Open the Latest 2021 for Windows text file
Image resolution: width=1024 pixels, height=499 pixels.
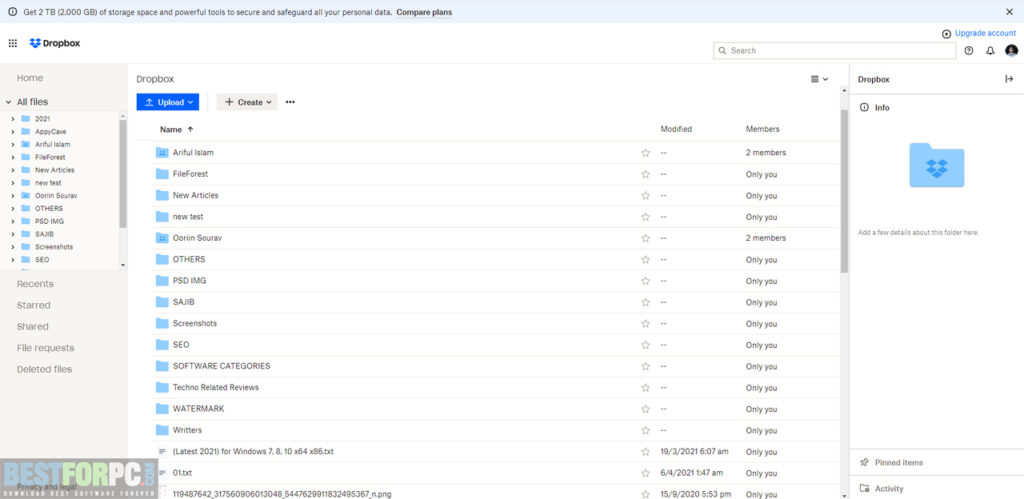(x=253, y=451)
